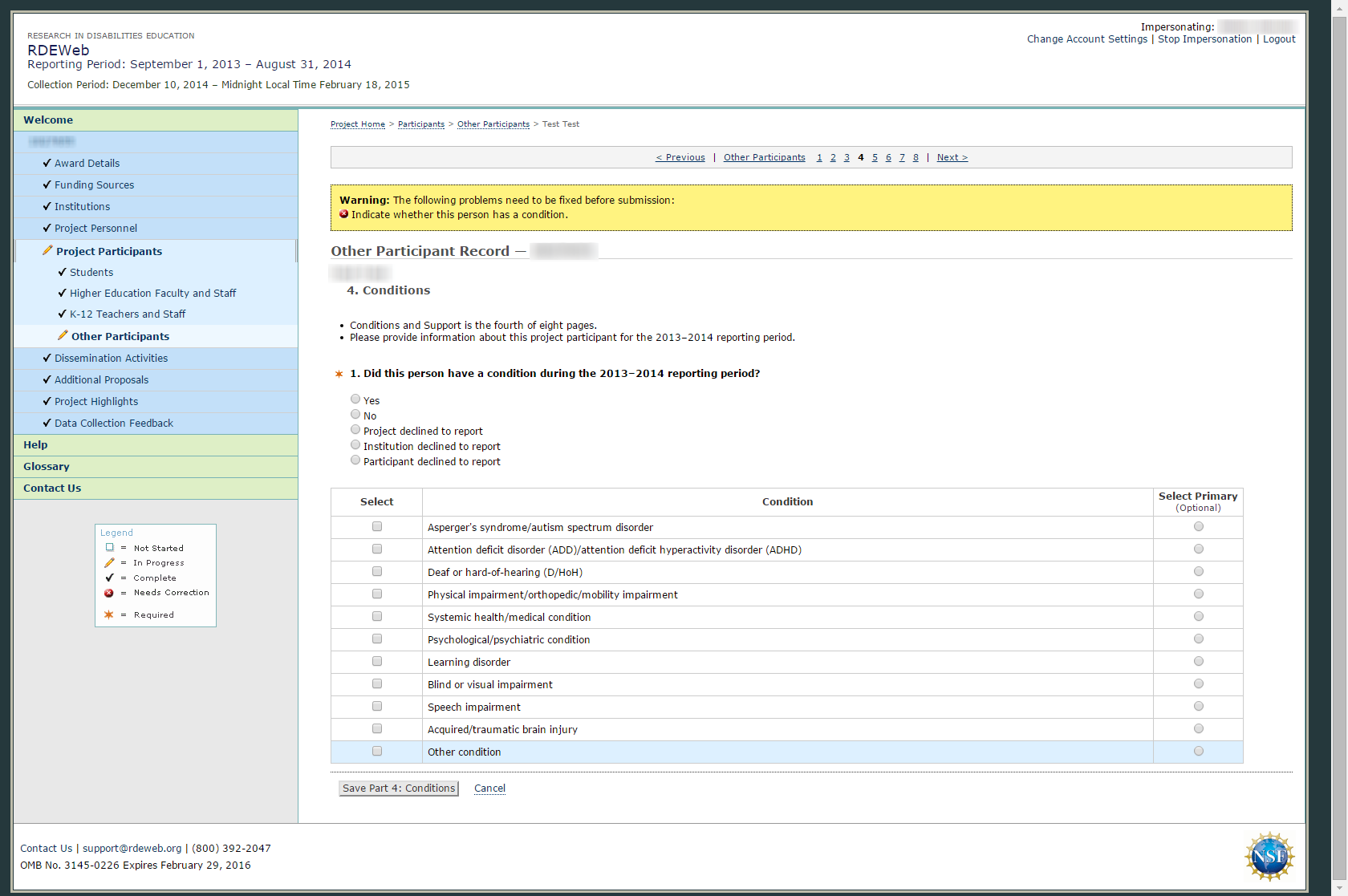Click the checkmark icon beside Award Details
1348x896 pixels.
point(47,163)
